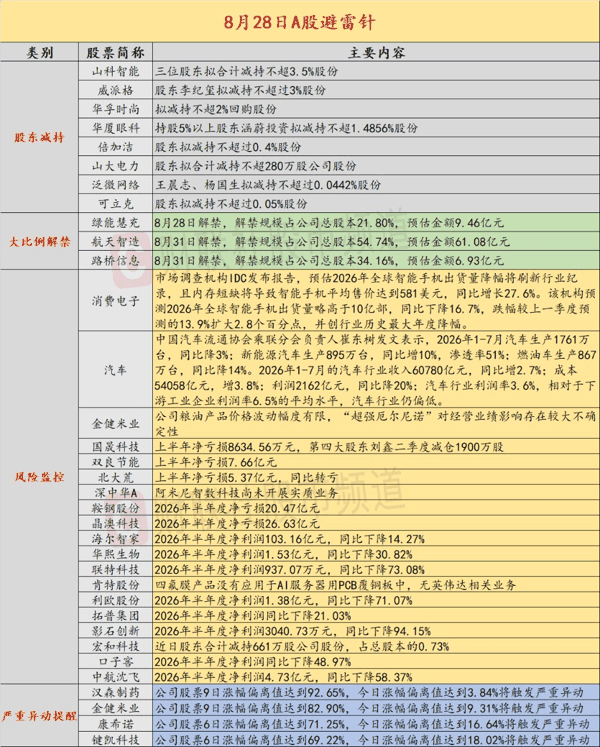Select stock name '华孚时尚'
Image resolution: width=600 pixels, height=747 pixels.
coord(115,109)
